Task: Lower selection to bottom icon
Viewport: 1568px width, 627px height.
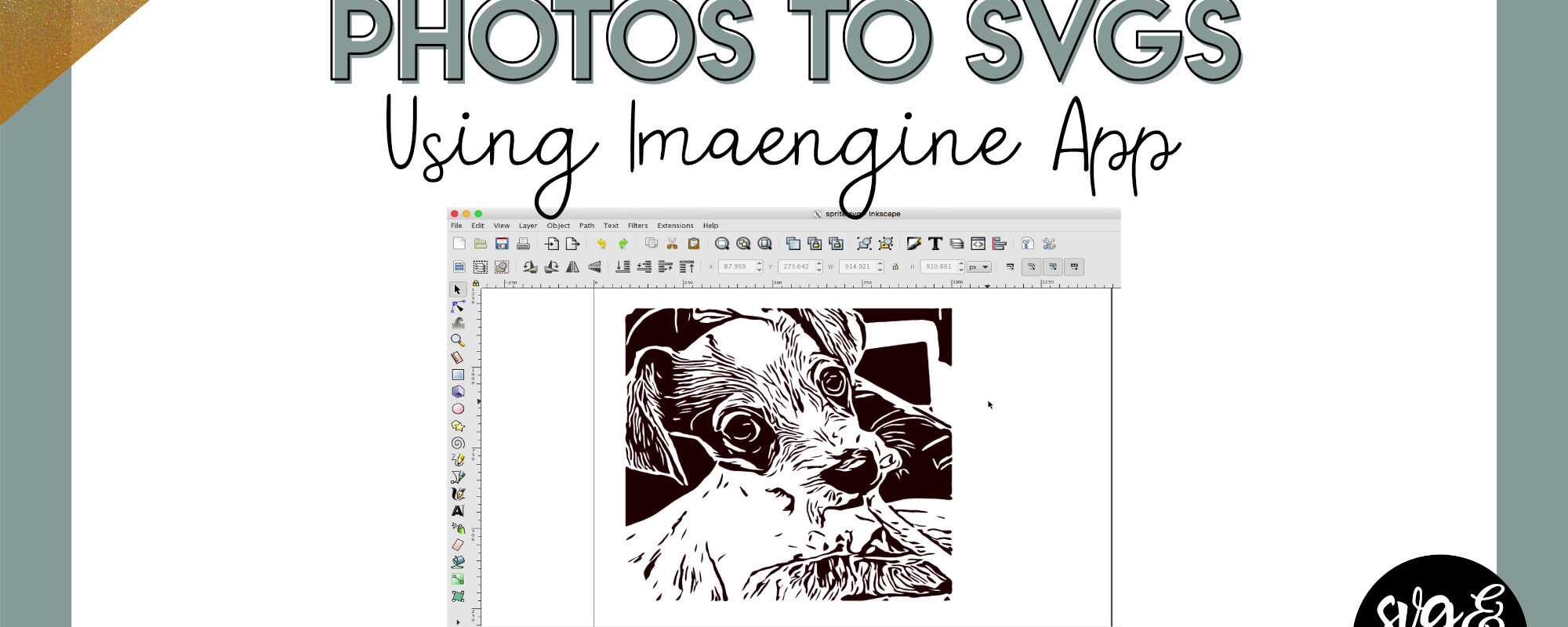Action: 622,266
